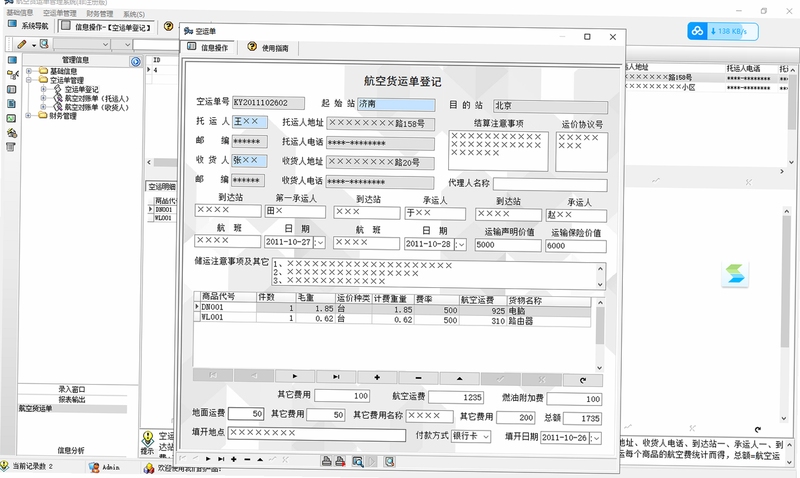Screen dimensions: 800x478
Task: Click next-record arrow in bottom form toolbar
Action: coord(208,459)
